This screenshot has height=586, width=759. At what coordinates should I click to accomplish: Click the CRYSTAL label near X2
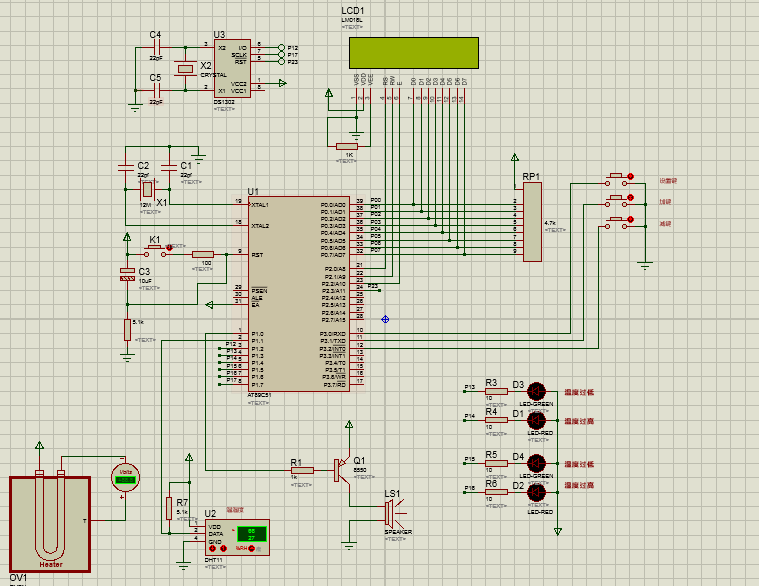pos(213,75)
